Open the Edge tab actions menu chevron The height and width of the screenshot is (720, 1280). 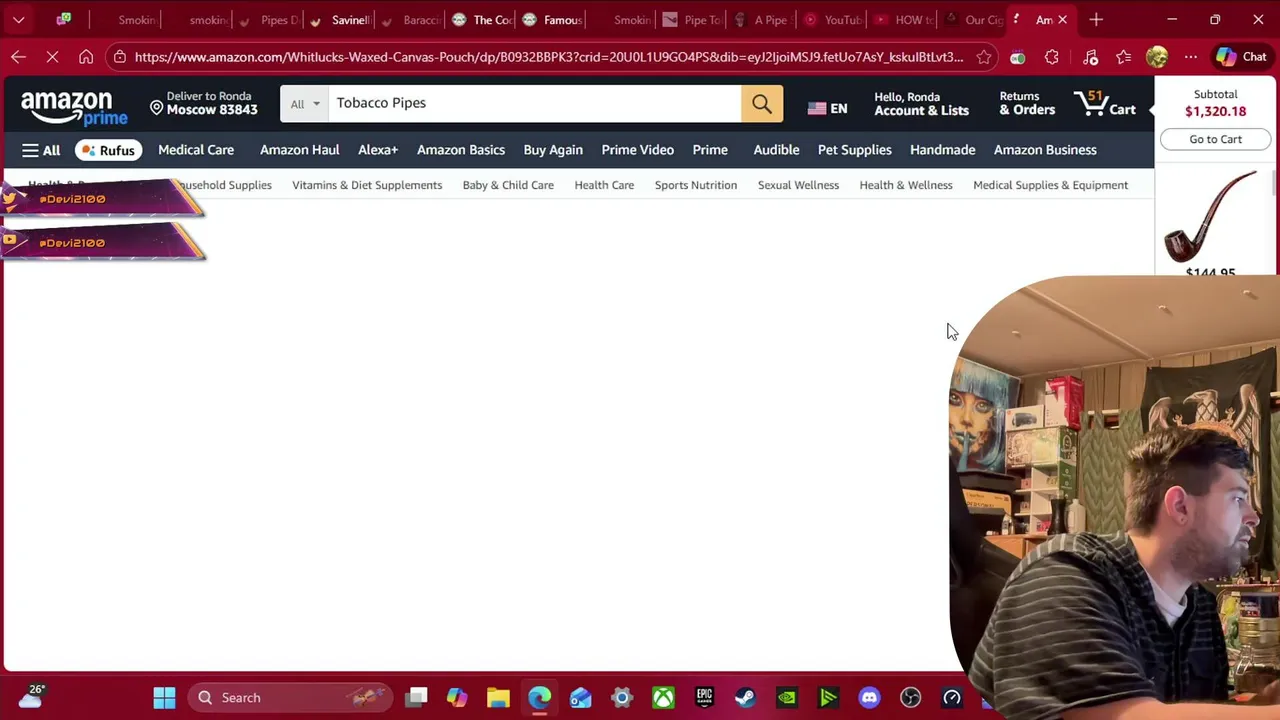coord(18,20)
